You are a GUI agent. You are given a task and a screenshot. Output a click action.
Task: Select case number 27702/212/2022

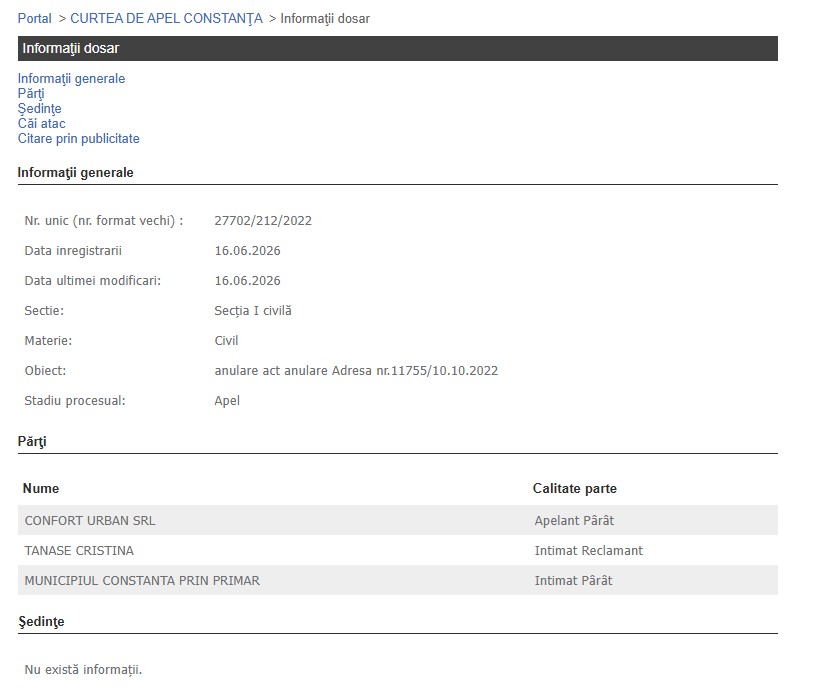(263, 221)
